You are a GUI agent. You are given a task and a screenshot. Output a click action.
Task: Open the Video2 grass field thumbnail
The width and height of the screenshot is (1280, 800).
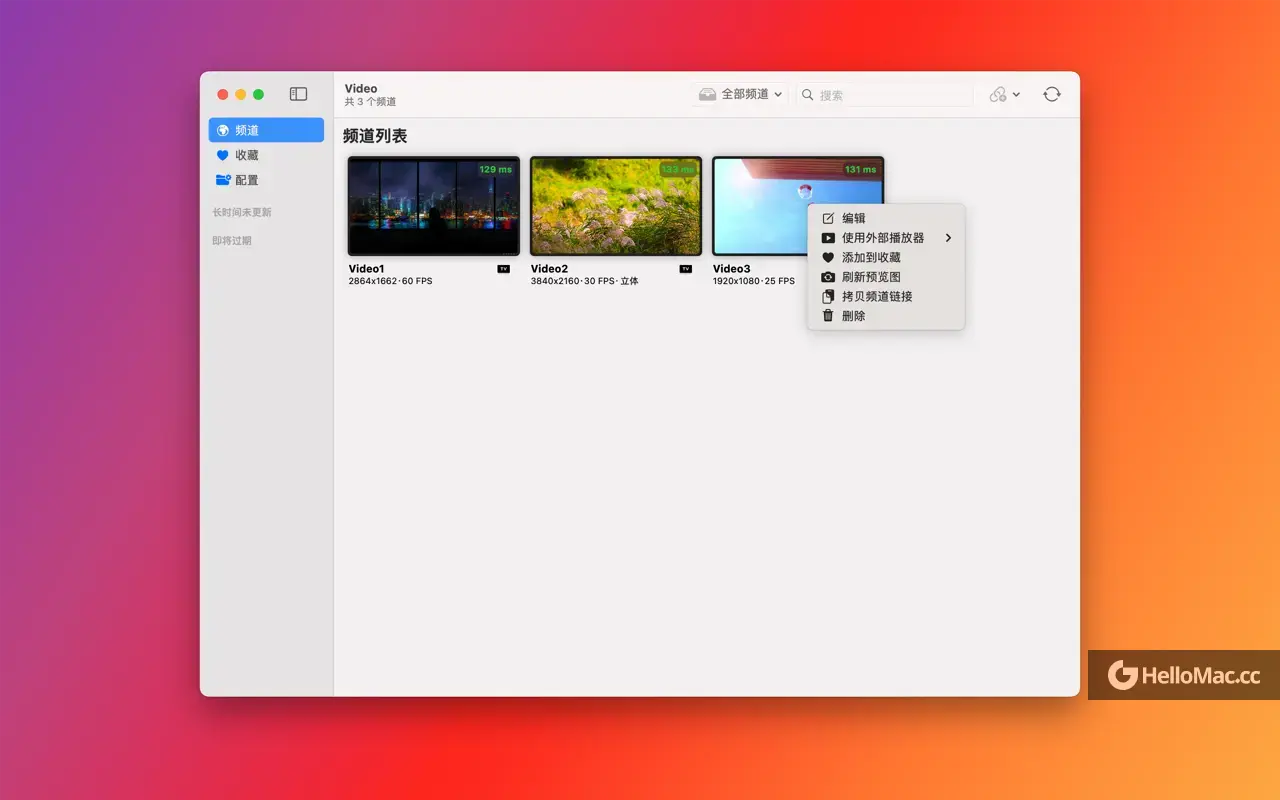(x=615, y=206)
